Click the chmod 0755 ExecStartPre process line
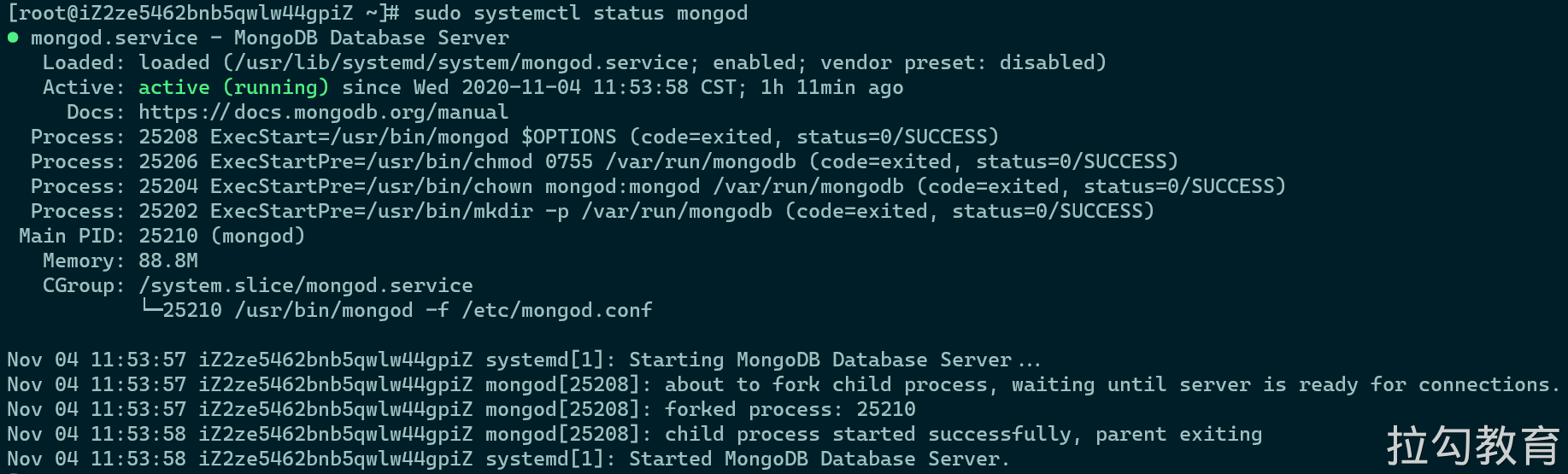This screenshot has height=474, width=1568. (604, 161)
